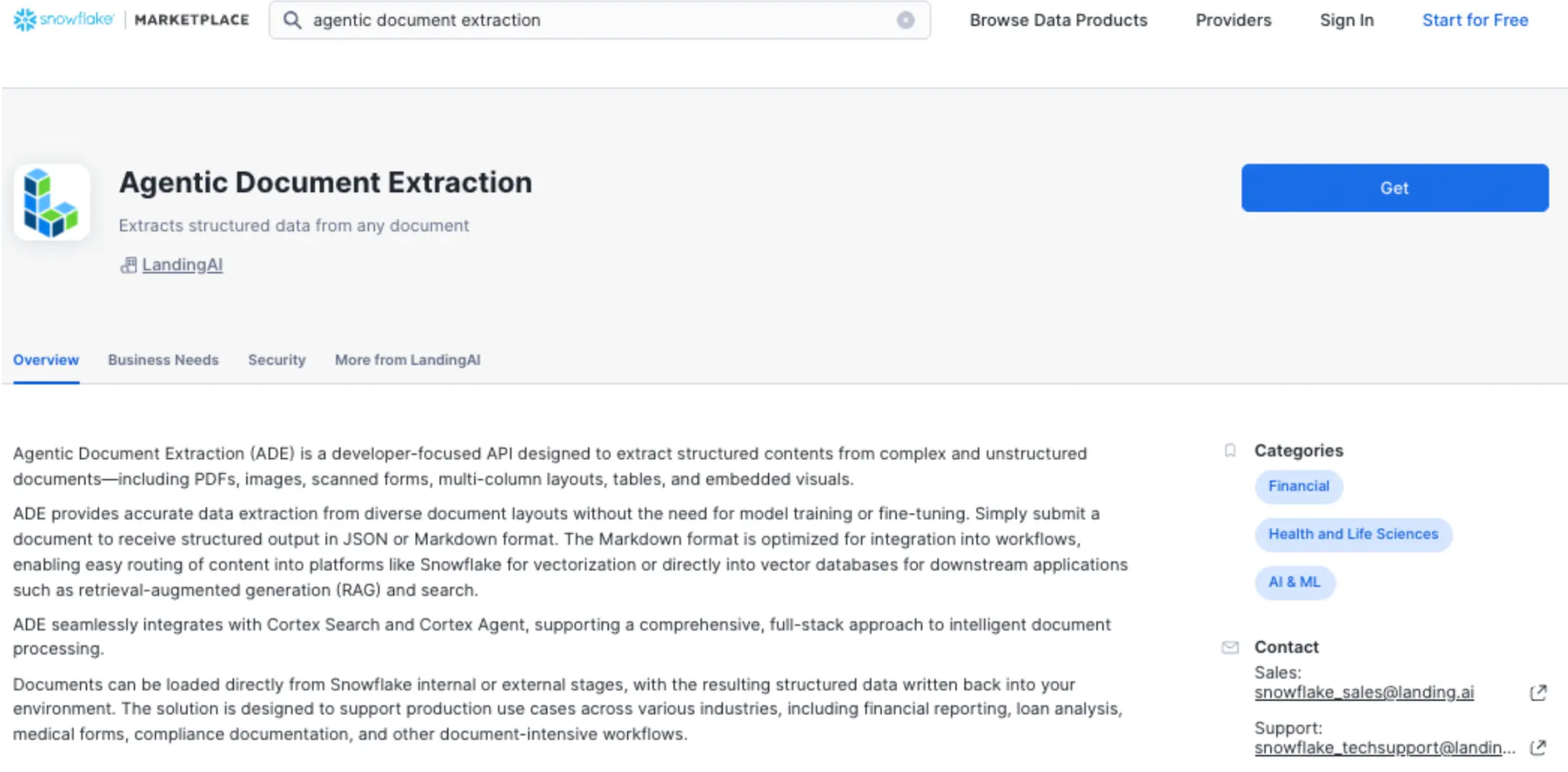The height and width of the screenshot is (772, 1568).
Task: Click the Snowflake logo icon
Action: [x=25, y=19]
